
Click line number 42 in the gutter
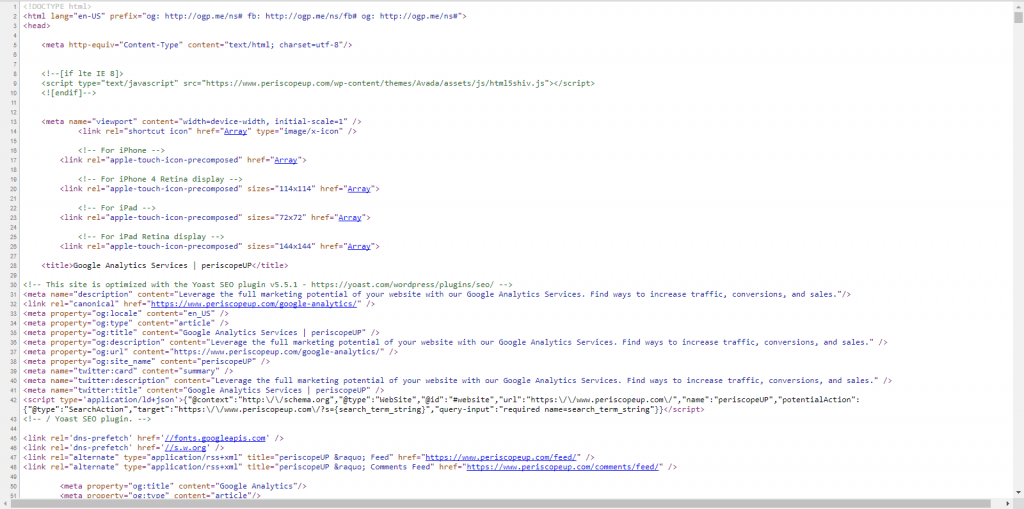tap(13, 400)
